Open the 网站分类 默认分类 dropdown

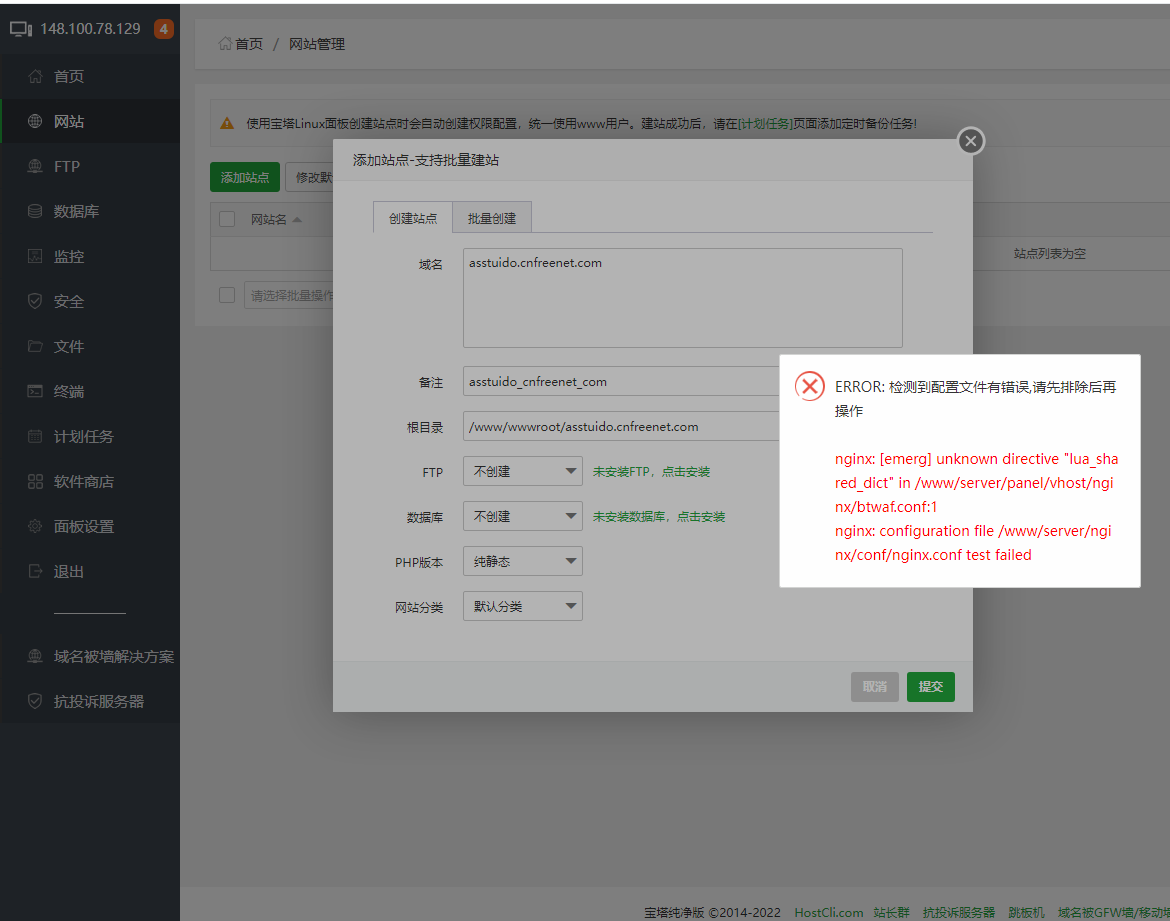(522, 606)
